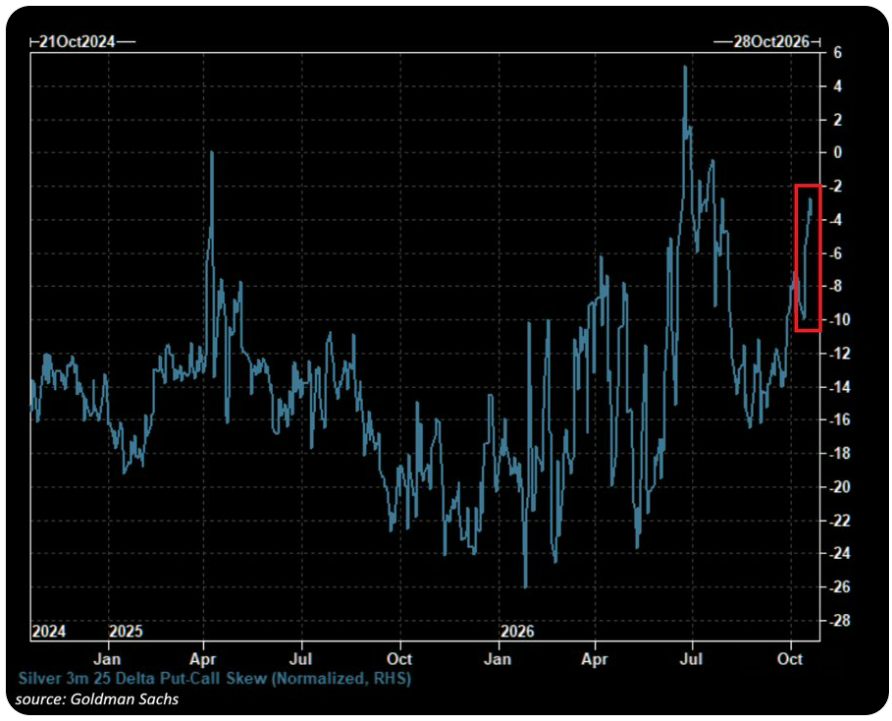
Task: Click the start date label "21Oct2024"
Action: tap(77, 42)
